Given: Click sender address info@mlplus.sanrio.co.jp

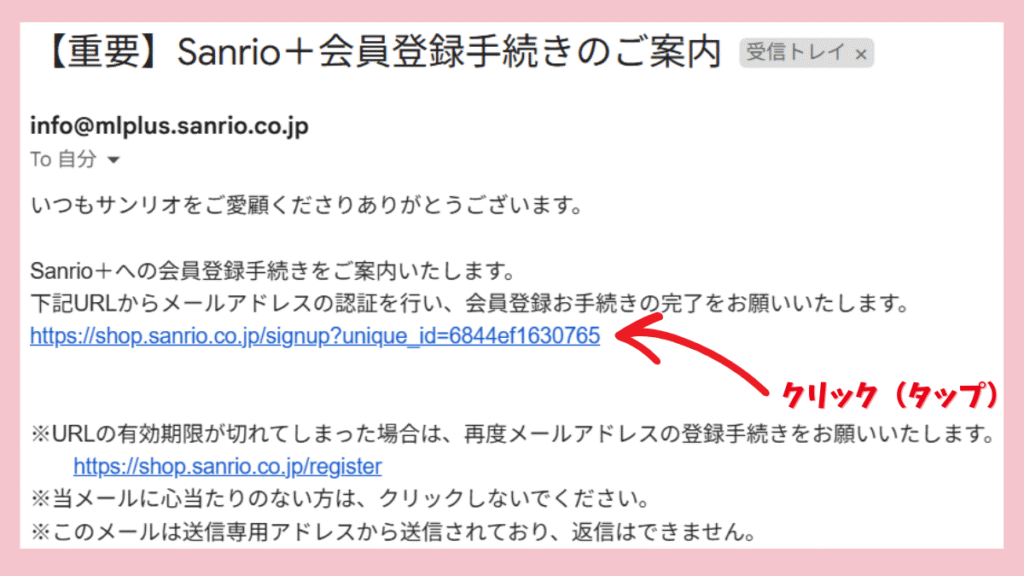Looking at the screenshot, I should [x=169, y=125].
